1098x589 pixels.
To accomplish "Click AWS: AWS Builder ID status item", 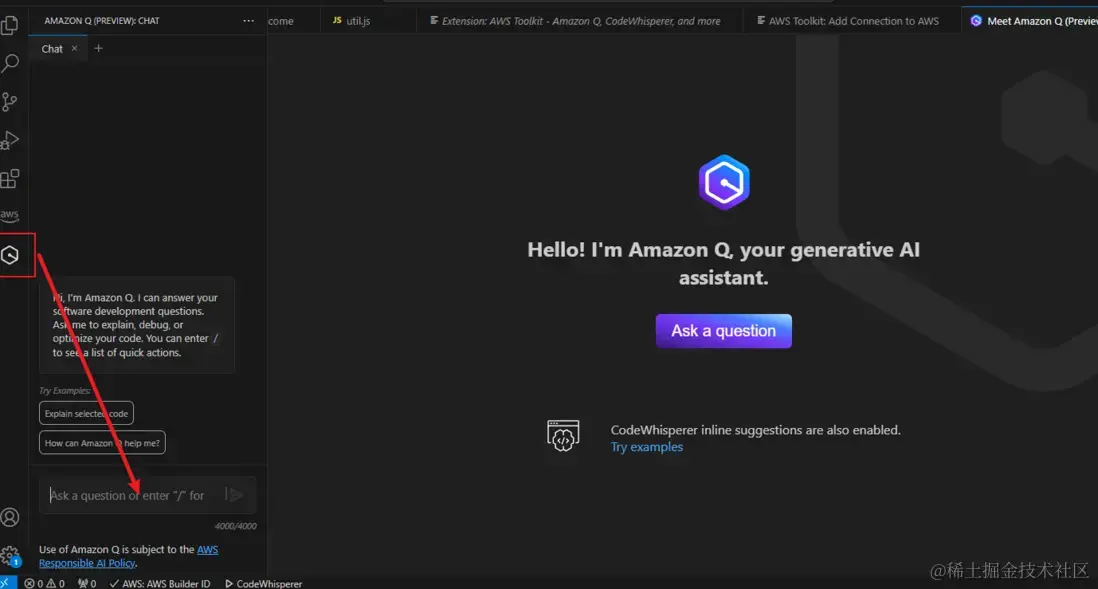I will 160,583.
